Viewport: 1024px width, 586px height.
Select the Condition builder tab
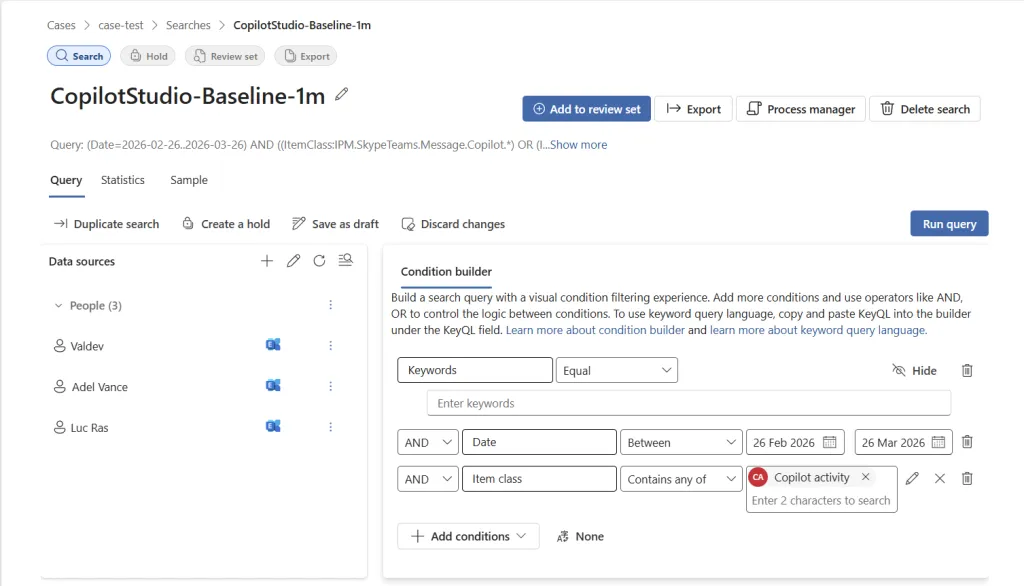[446, 272]
